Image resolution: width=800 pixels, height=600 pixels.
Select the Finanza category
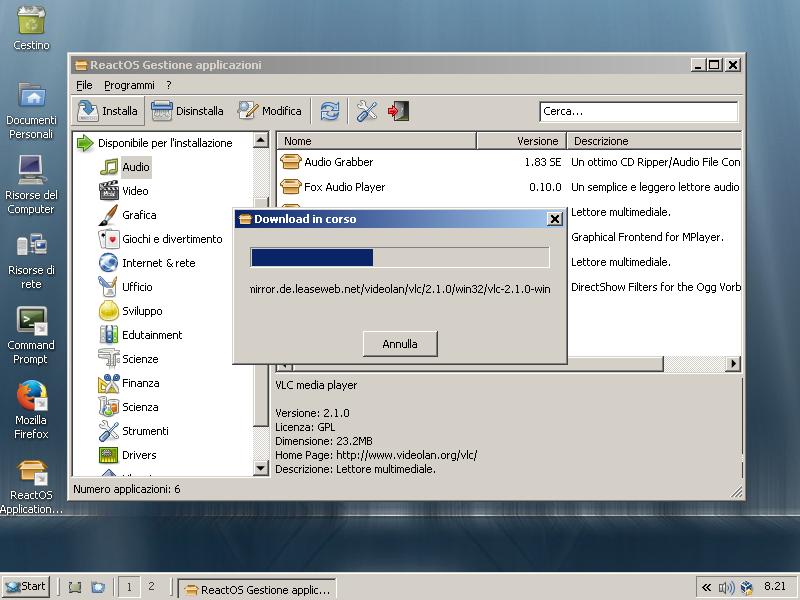click(129, 383)
